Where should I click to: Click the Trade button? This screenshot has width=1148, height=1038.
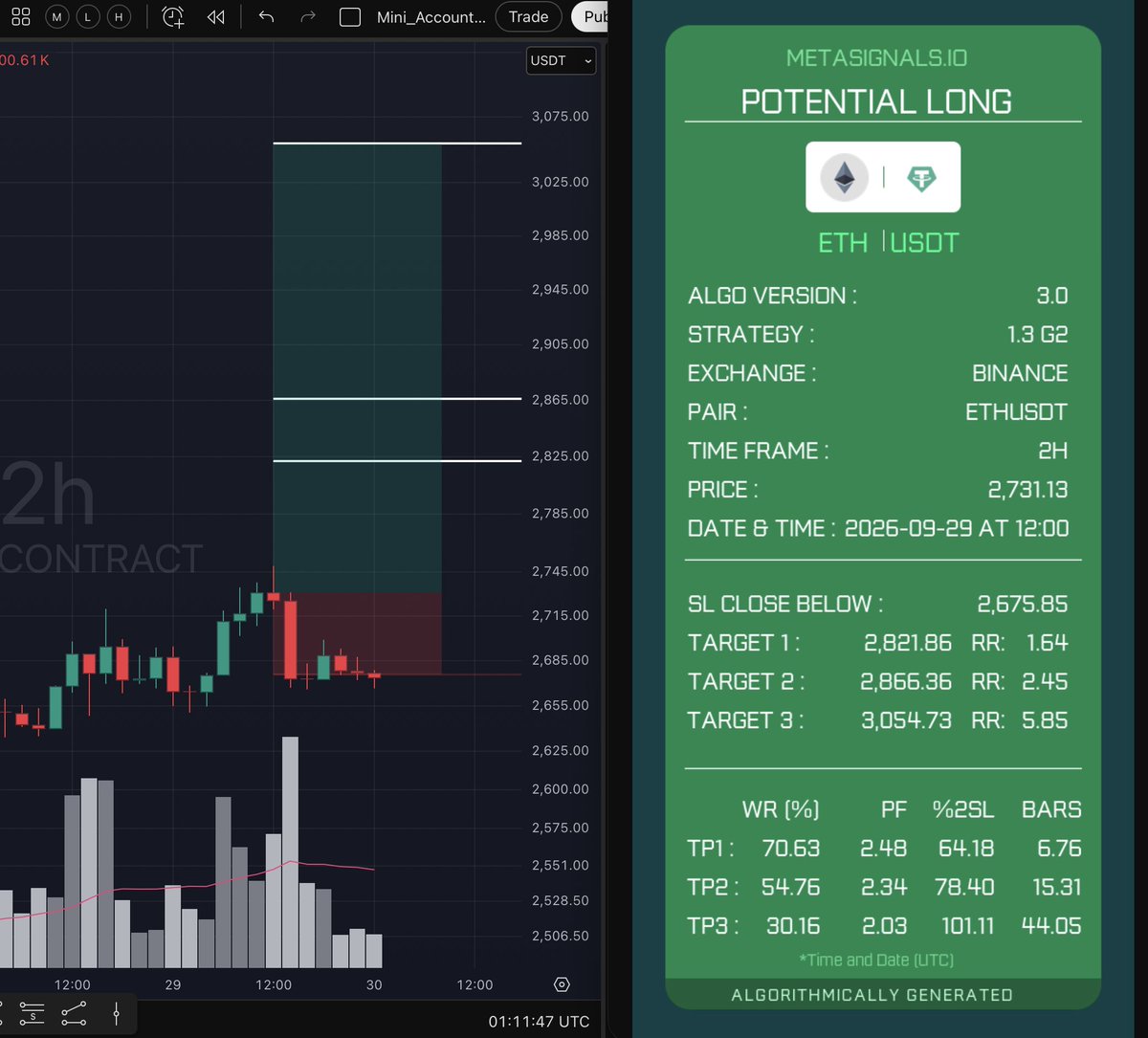tap(529, 16)
